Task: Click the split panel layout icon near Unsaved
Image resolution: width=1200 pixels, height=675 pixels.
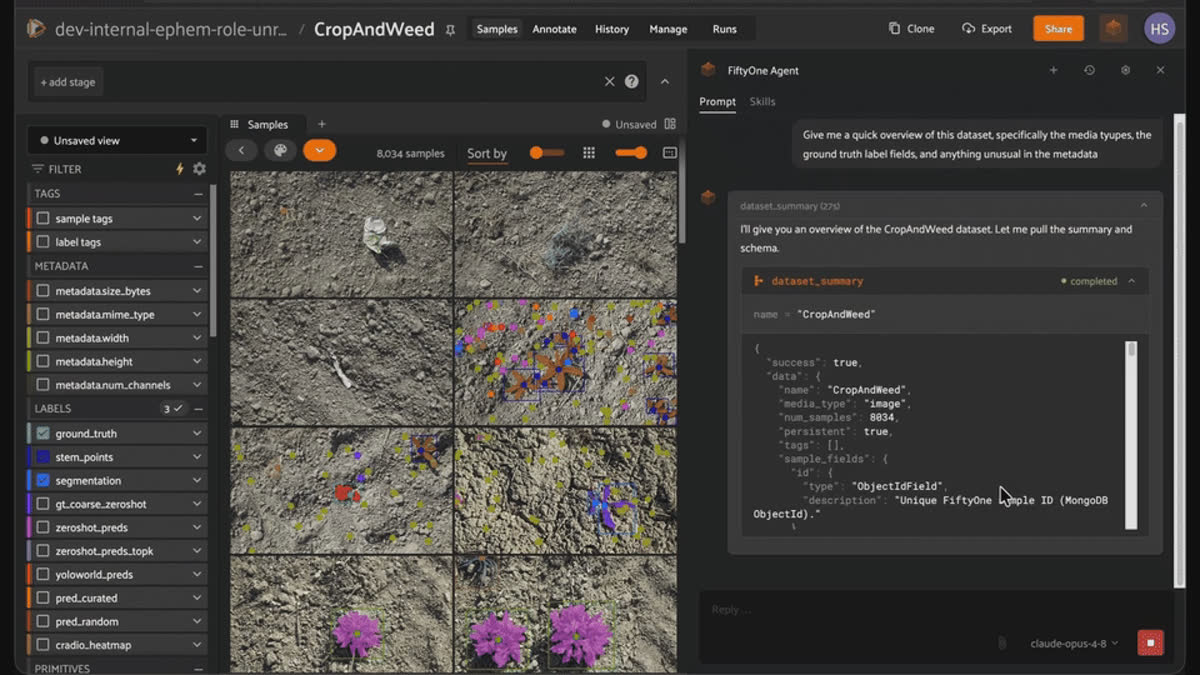Action: coord(670,124)
